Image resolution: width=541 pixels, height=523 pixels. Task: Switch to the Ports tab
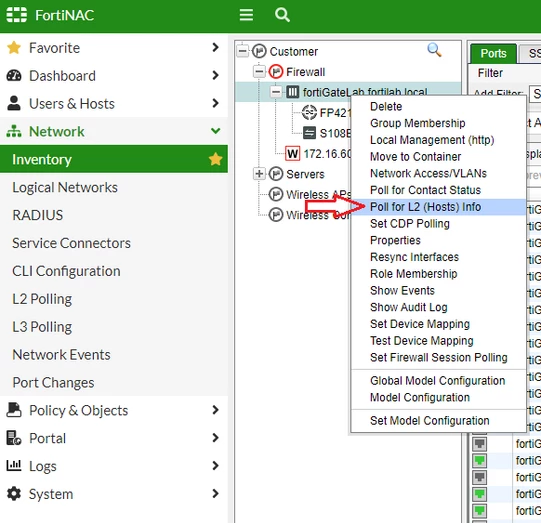pyautogui.click(x=493, y=53)
